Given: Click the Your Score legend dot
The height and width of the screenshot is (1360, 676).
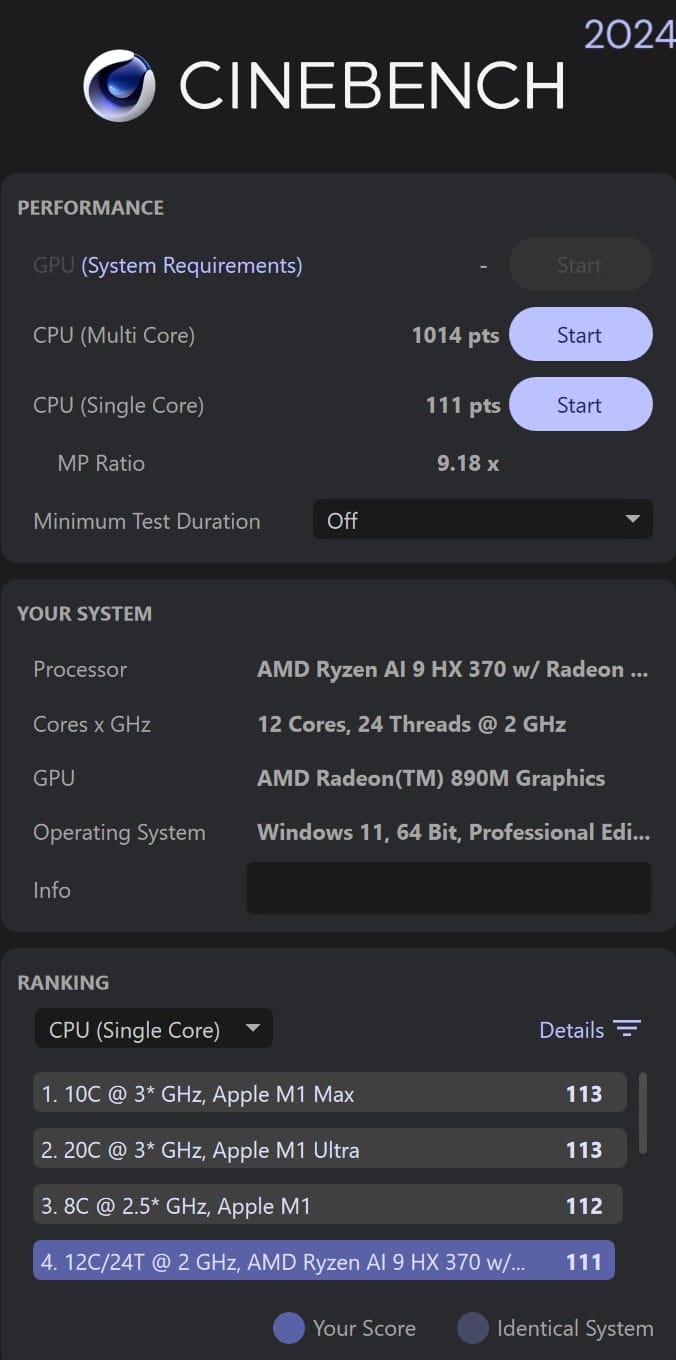Looking at the screenshot, I should 288,1328.
